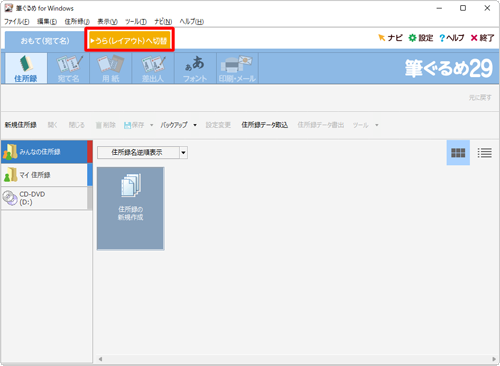Open the フォント font icon
This screenshot has width=500, height=366.
coord(195,68)
